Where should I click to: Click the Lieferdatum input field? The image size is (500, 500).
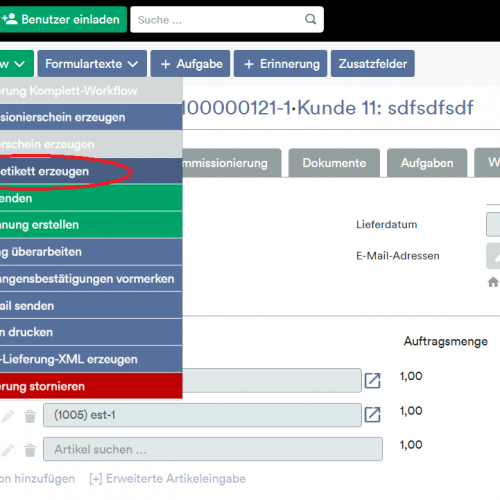coord(493,224)
